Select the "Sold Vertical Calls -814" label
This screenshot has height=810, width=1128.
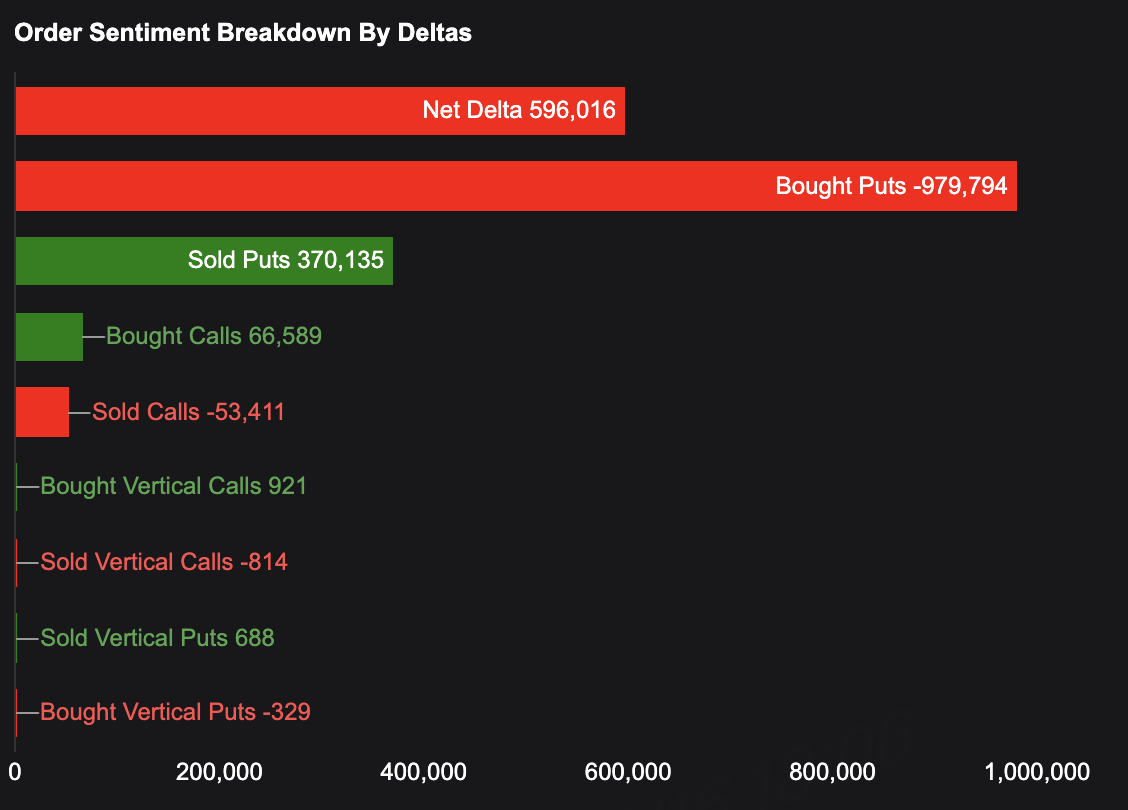click(164, 562)
